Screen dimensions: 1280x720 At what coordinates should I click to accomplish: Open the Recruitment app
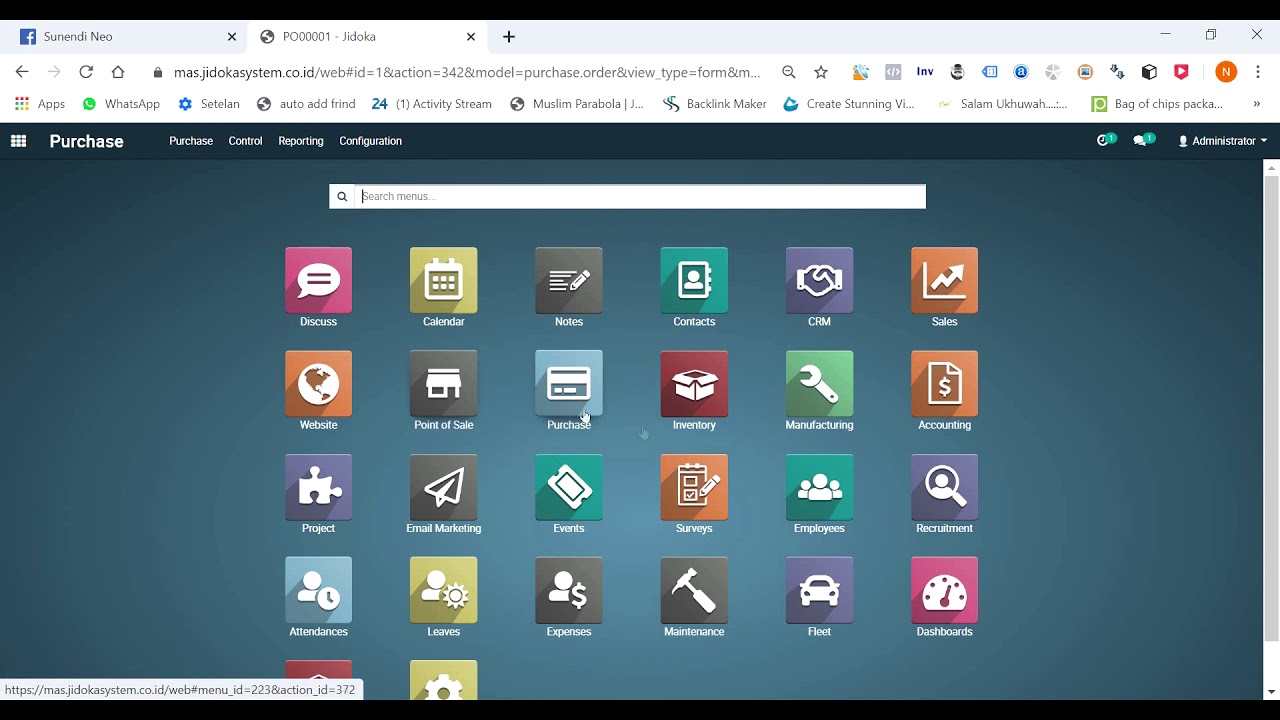(x=944, y=488)
